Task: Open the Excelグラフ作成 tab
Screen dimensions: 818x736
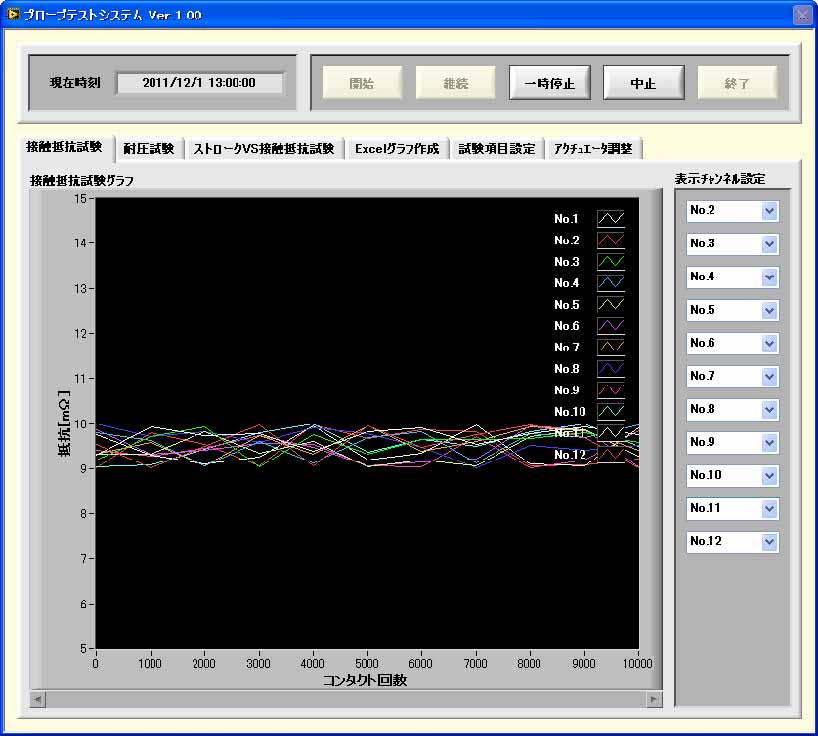Action: (x=397, y=149)
